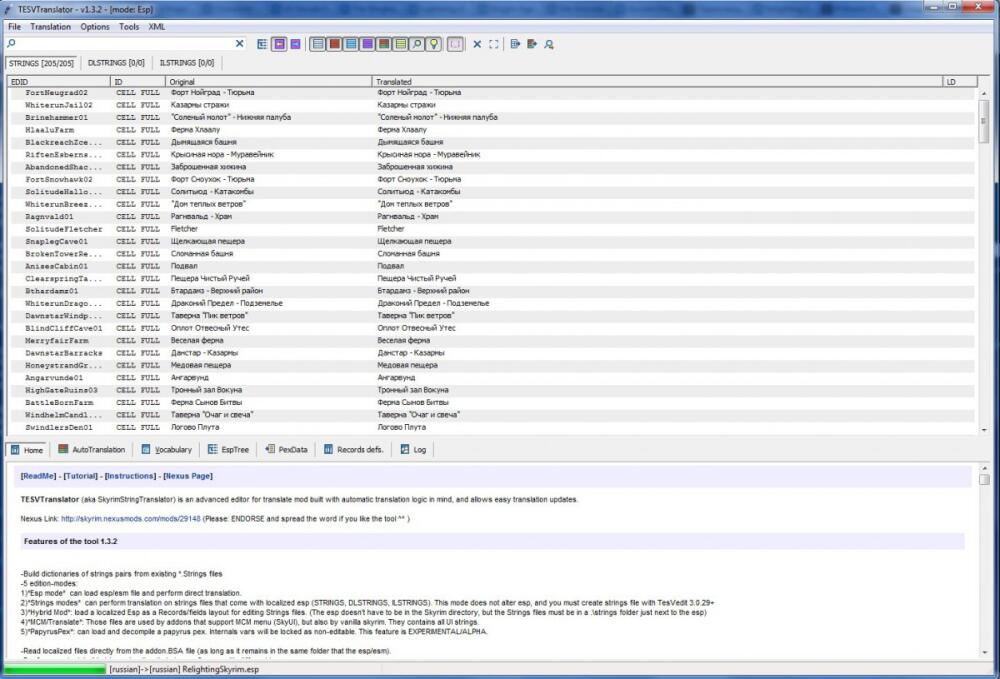
Task: Focus the search input field
Action: click(x=125, y=43)
